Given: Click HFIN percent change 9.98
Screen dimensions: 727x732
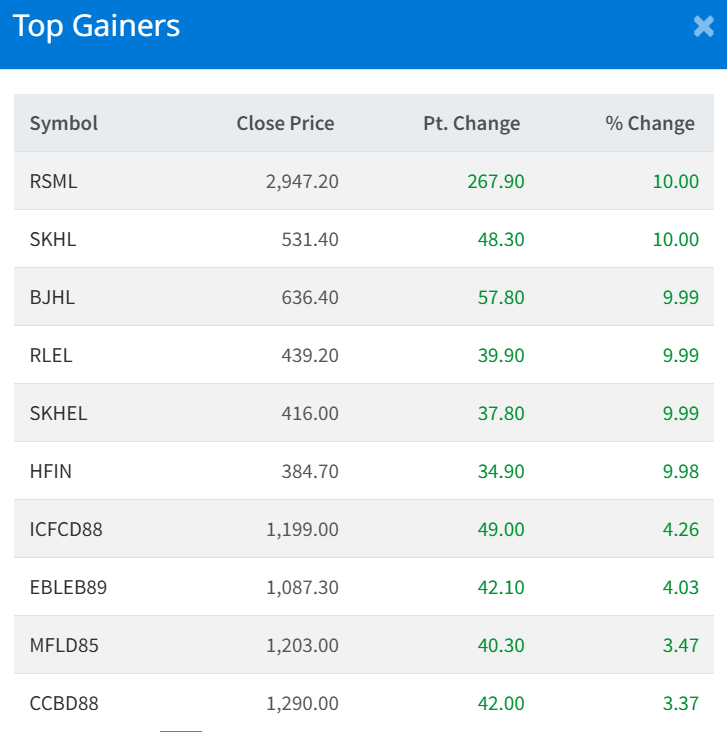Looking at the screenshot, I should pyautogui.click(x=680, y=471).
